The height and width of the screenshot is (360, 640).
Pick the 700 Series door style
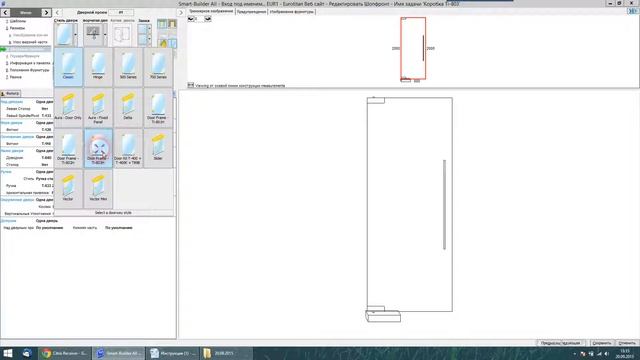[x=158, y=67]
